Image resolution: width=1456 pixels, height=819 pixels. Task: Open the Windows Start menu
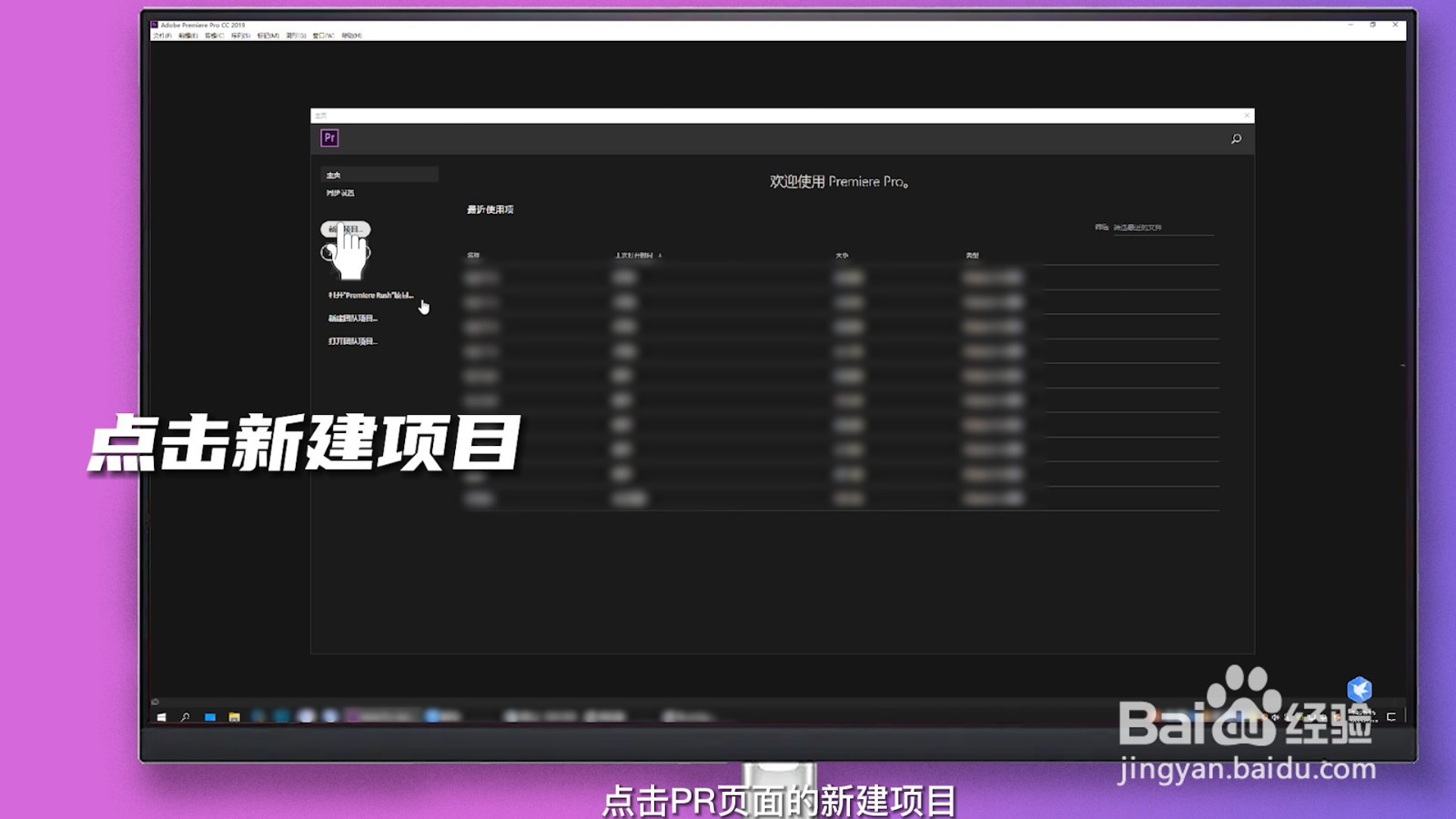pos(161,717)
